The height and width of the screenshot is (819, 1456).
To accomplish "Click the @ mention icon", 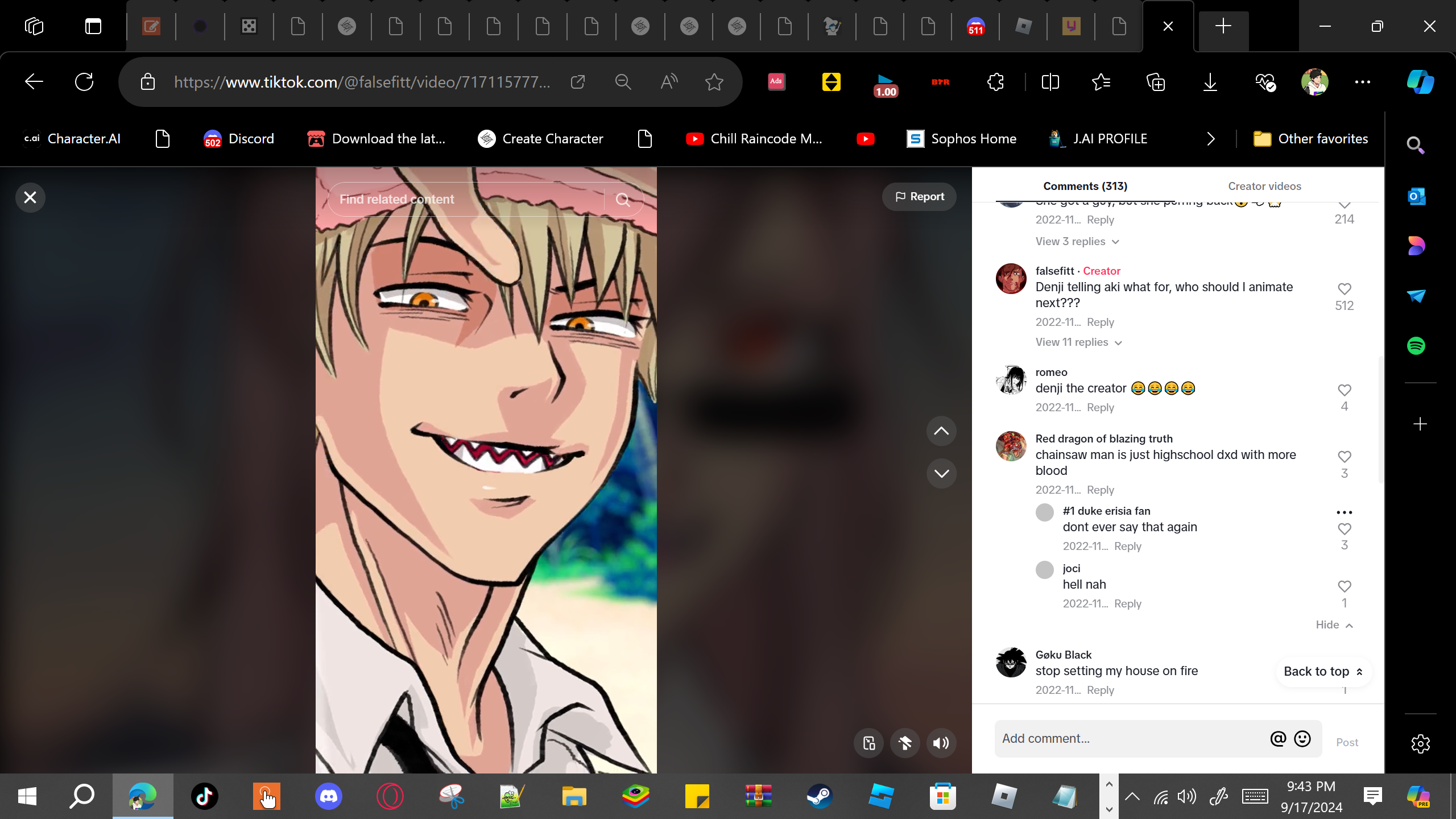I will point(1277,738).
